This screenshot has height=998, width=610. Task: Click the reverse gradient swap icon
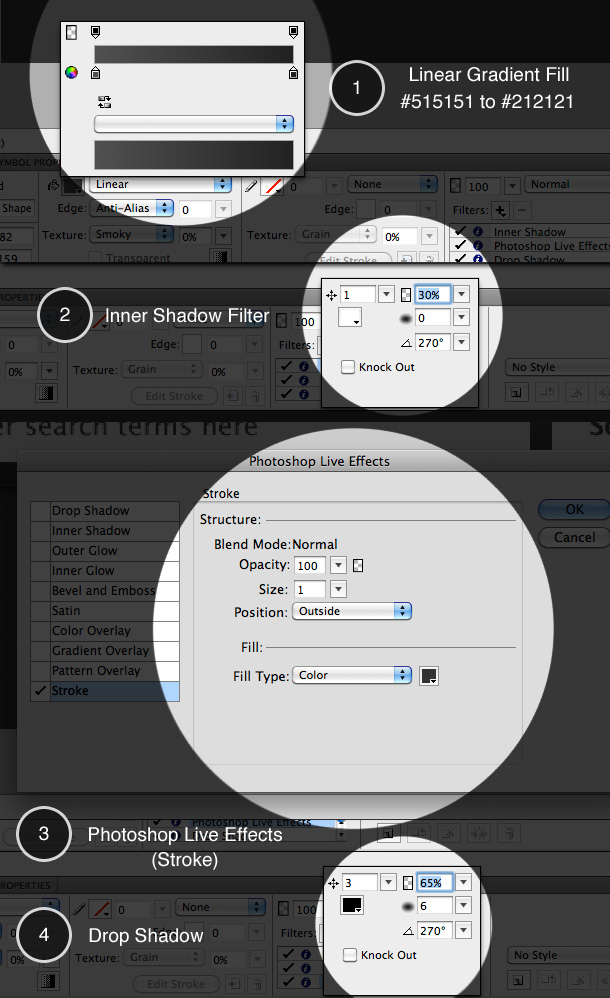pos(104,101)
